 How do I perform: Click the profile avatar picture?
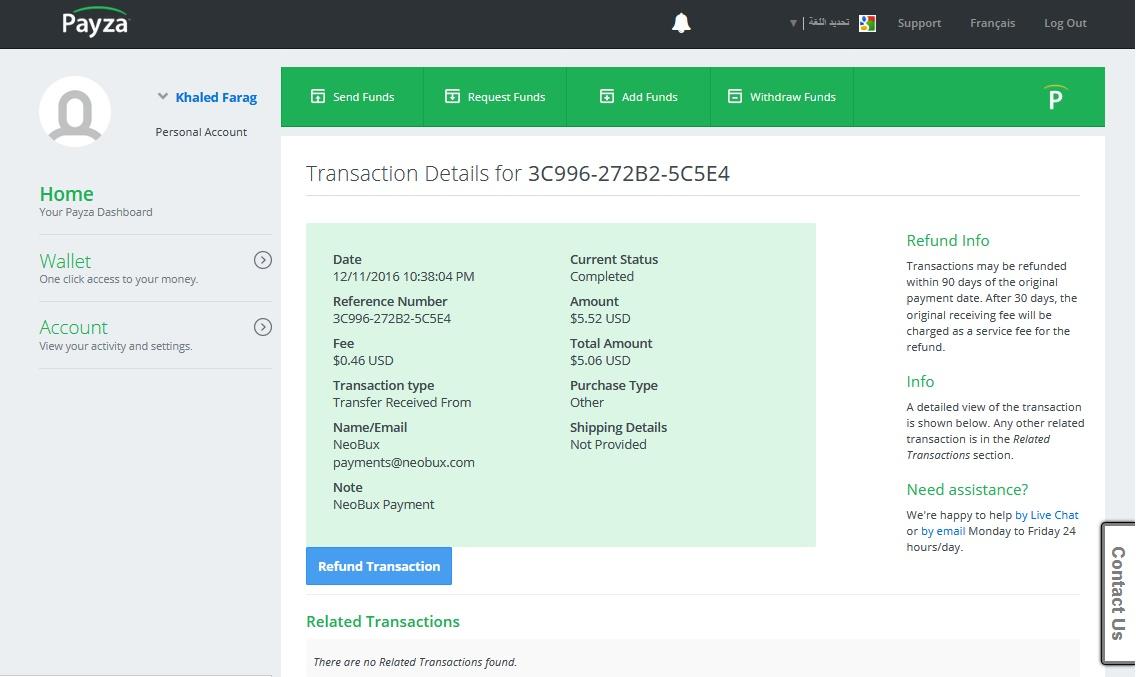point(75,112)
